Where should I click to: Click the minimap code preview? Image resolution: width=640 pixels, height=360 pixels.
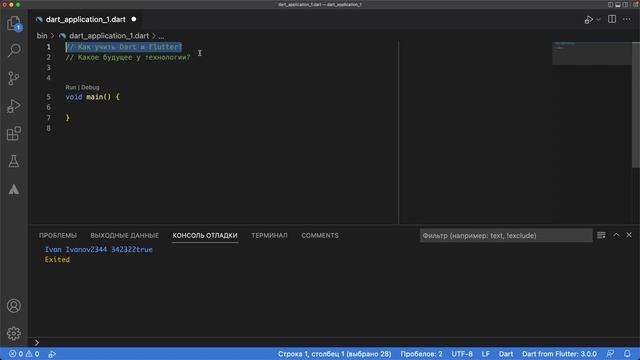click(x=592, y=53)
